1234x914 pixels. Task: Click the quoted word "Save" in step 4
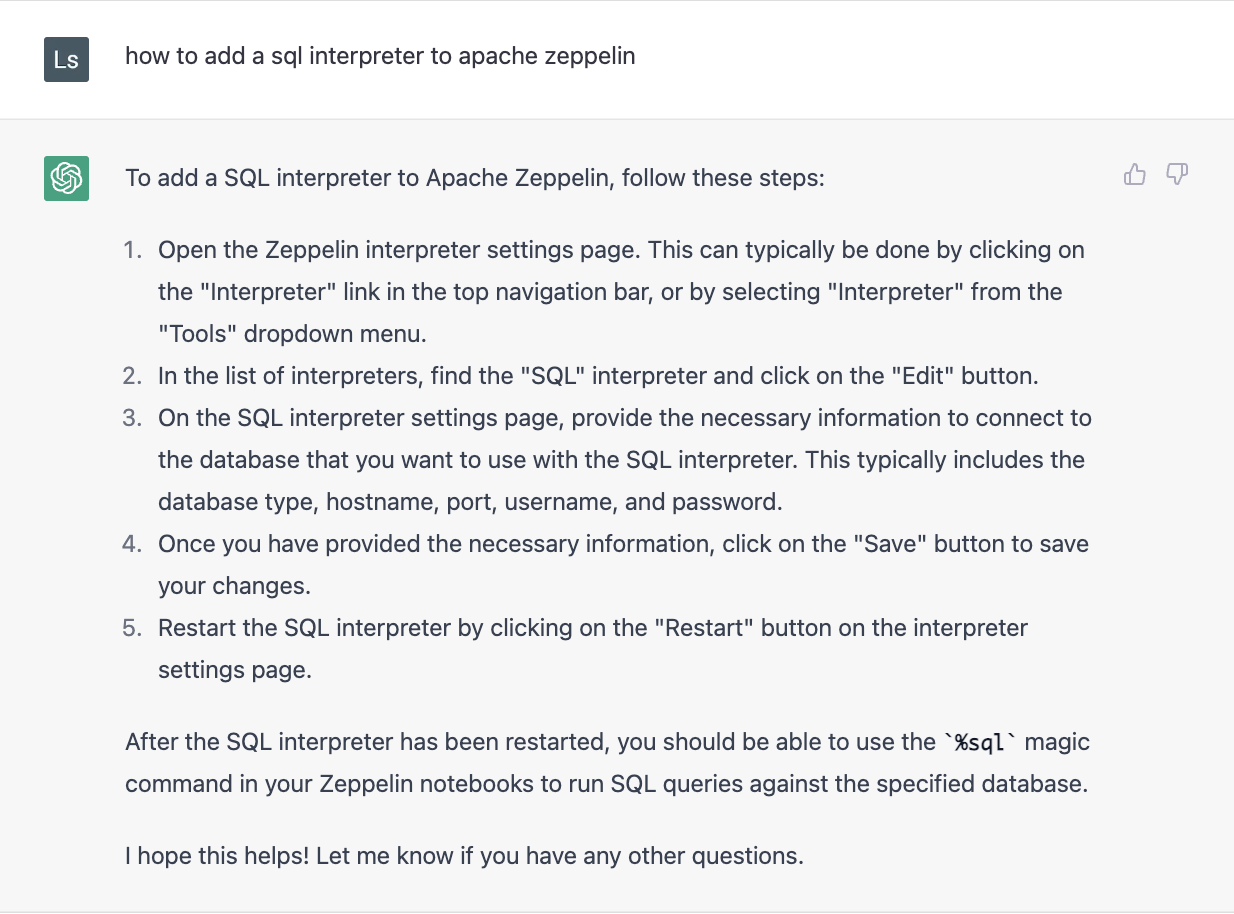click(890, 544)
